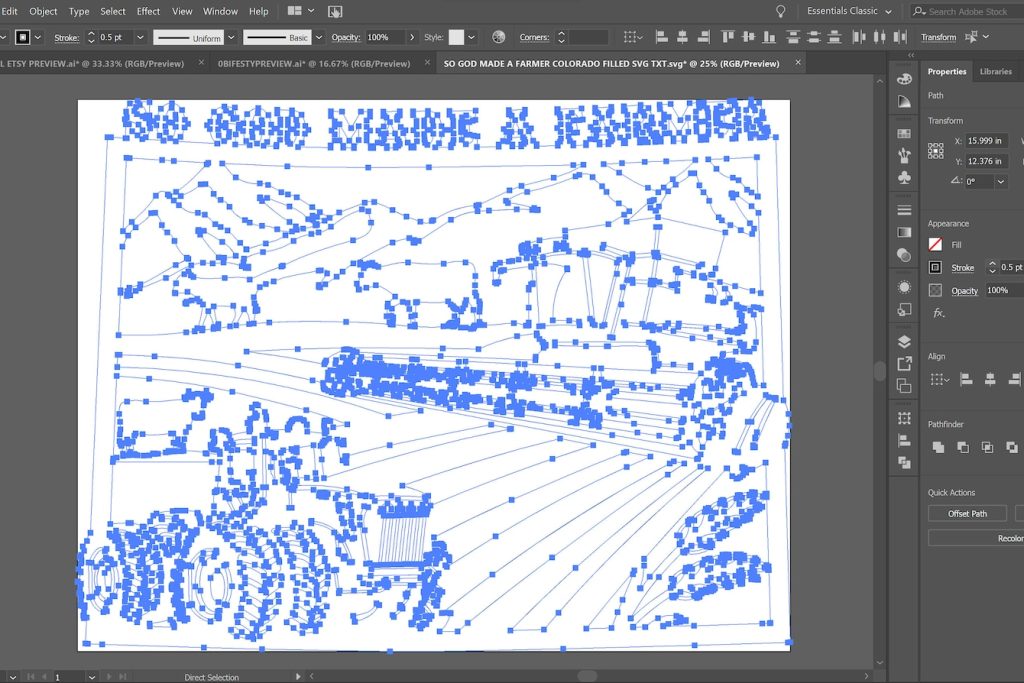Image resolution: width=1024 pixels, height=683 pixels.
Task: Open the Asset Export panel icon
Action: tap(904, 363)
